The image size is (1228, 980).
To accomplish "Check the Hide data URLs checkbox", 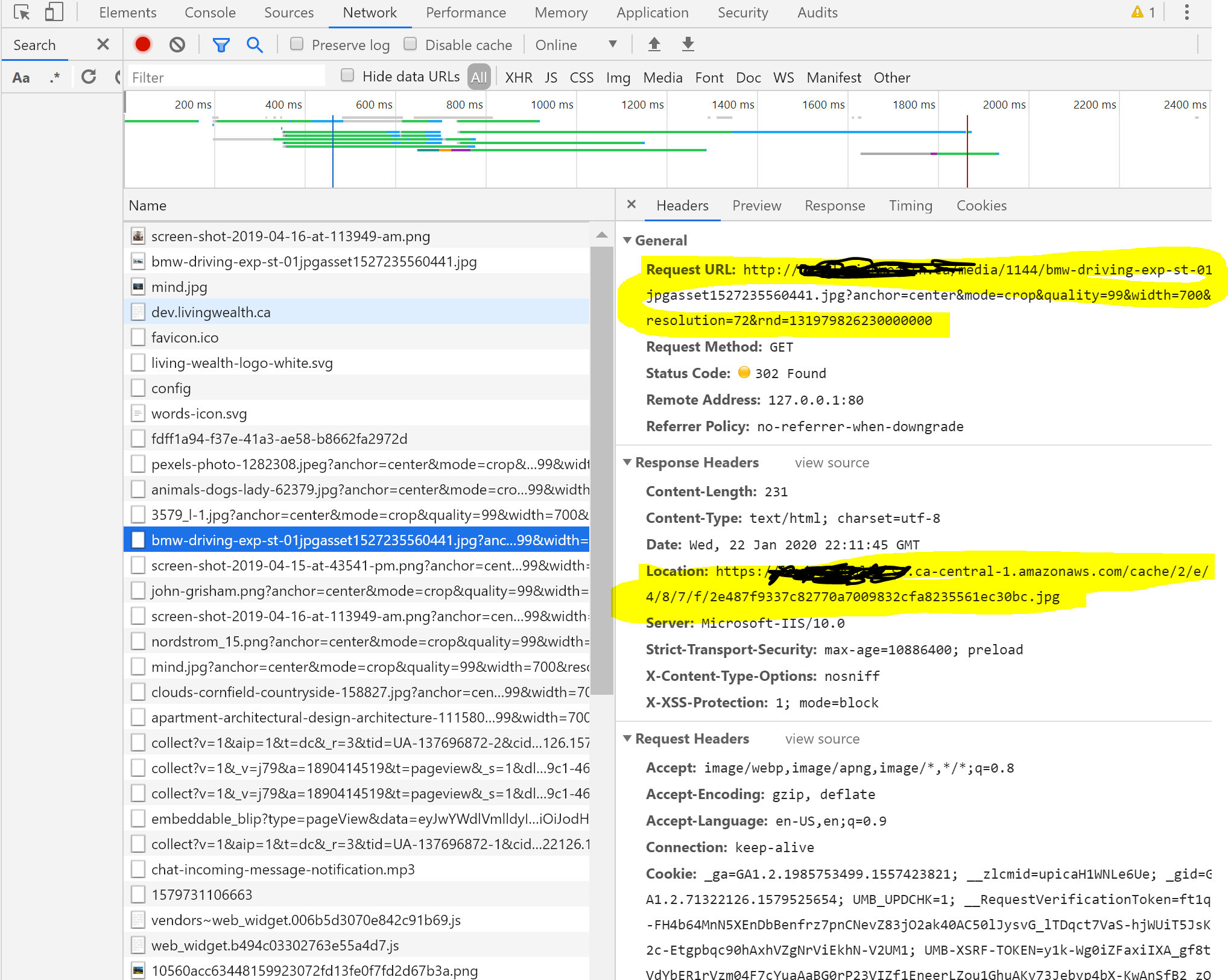I will [x=347, y=75].
